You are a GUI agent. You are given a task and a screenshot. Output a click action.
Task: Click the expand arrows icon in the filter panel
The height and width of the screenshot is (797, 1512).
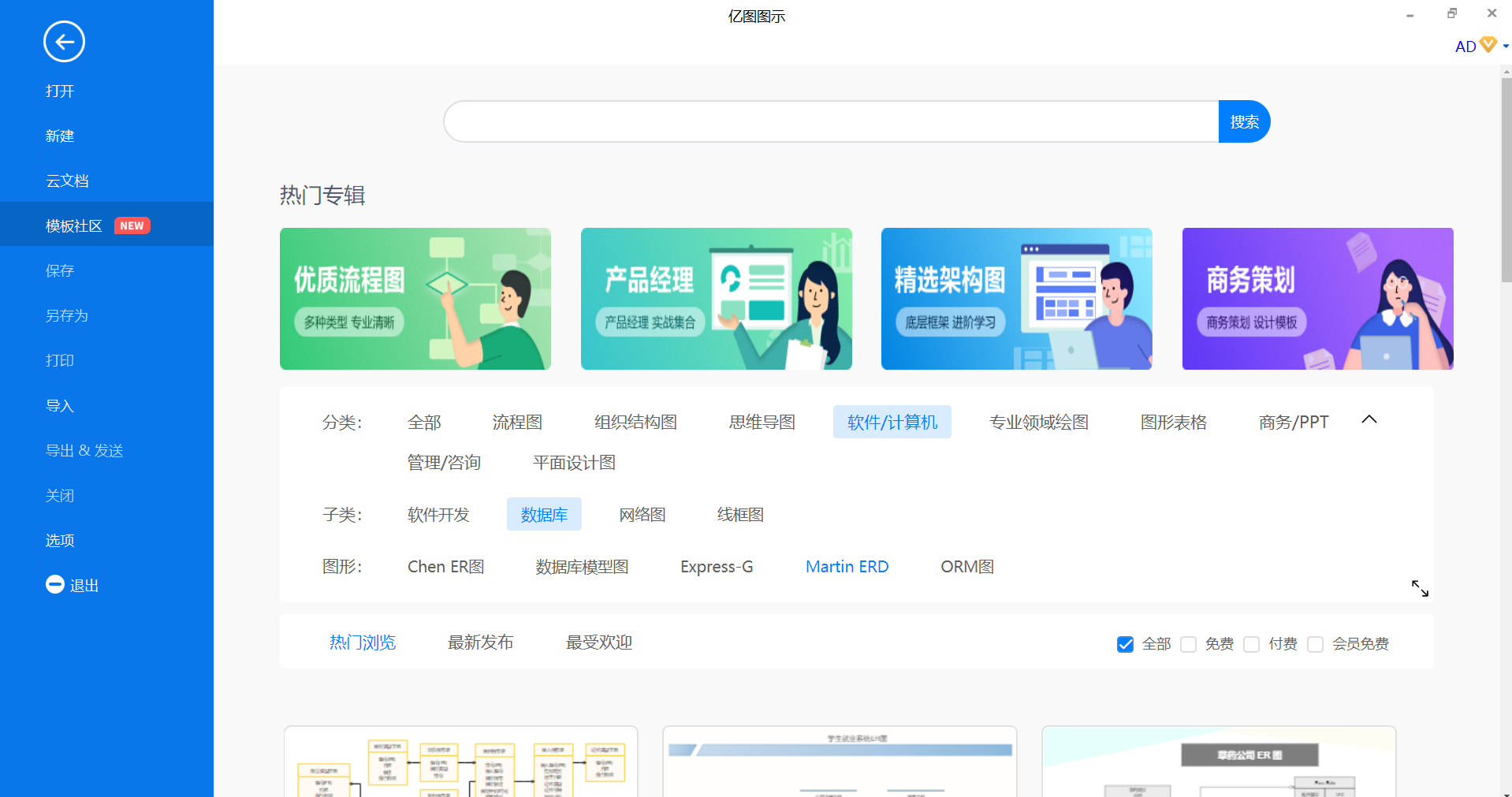[x=1420, y=588]
